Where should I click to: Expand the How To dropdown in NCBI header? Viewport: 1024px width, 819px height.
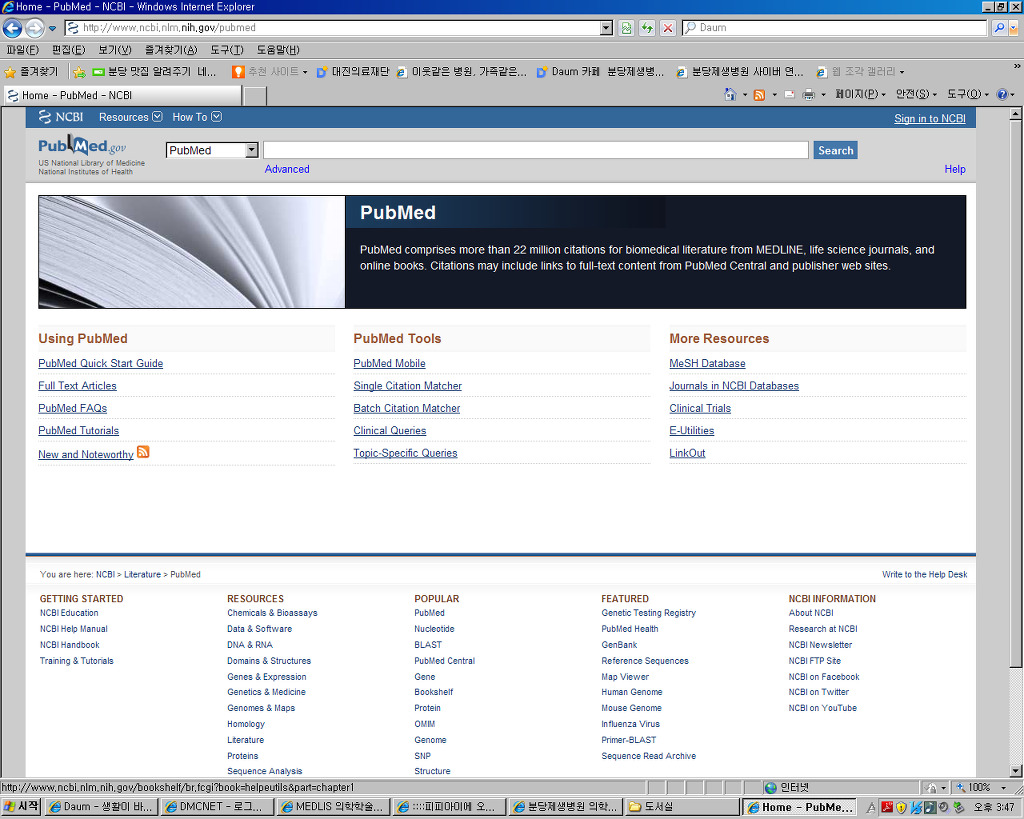click(197, 117)
